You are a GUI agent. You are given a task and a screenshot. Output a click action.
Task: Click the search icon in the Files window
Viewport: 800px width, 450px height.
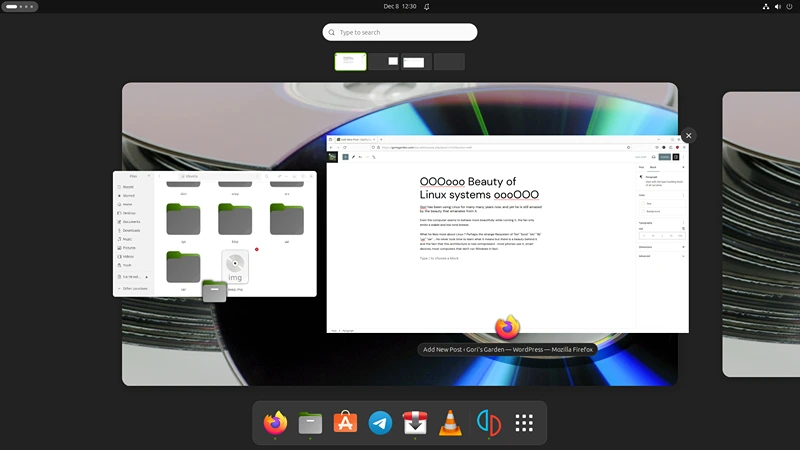[x=266, y=176]
